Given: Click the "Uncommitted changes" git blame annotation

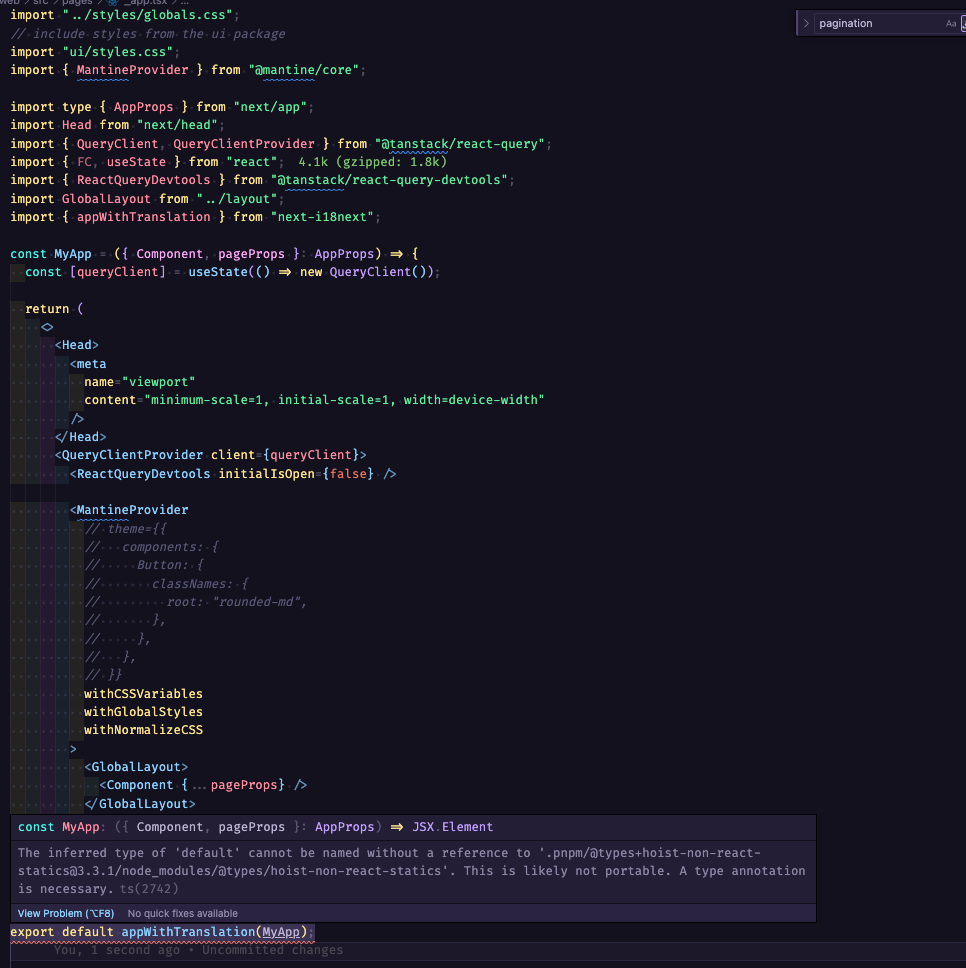Looking at the screenshot, I should tap(272, 949).
